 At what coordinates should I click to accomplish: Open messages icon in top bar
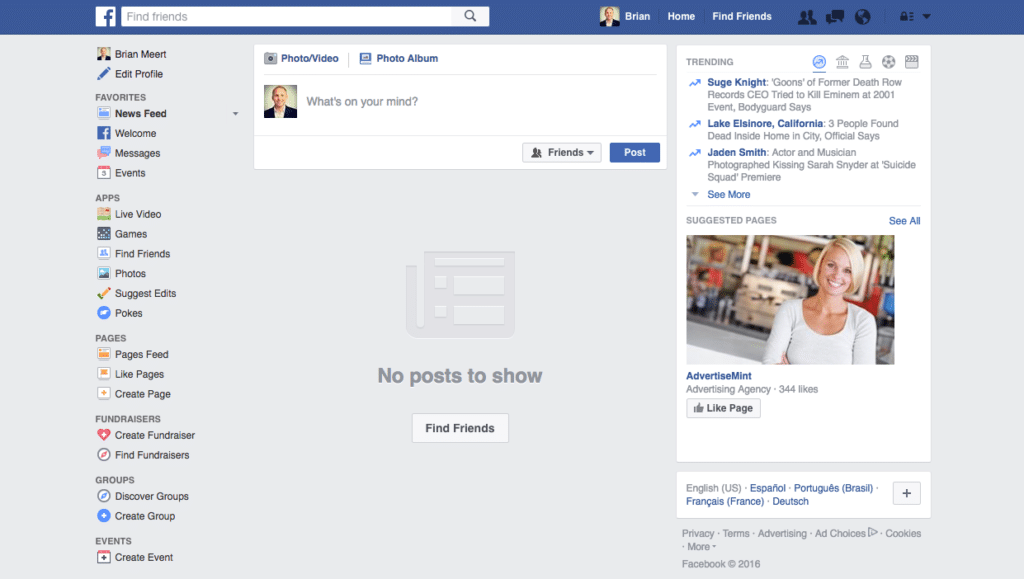pyautogui.click(x=835, y=17)
